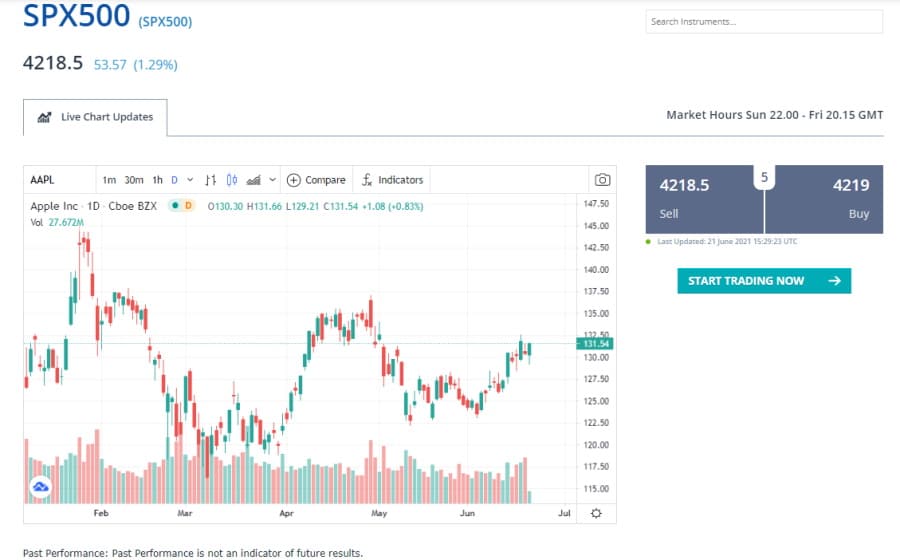Switch to the Live Chart Updates tab
The image size is (900, 560).
coord(95,117)
